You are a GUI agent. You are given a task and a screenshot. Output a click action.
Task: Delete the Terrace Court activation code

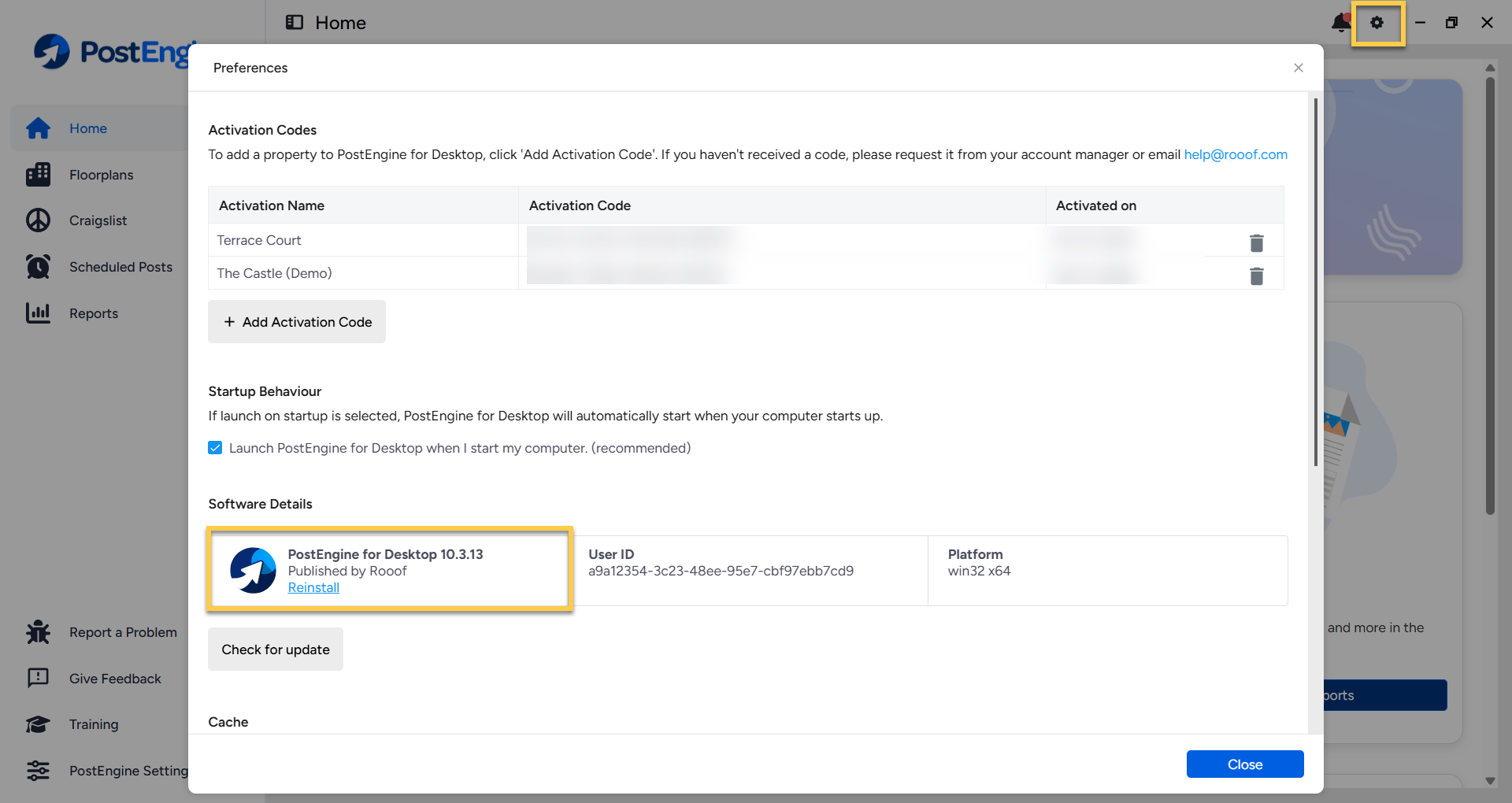1257,243
